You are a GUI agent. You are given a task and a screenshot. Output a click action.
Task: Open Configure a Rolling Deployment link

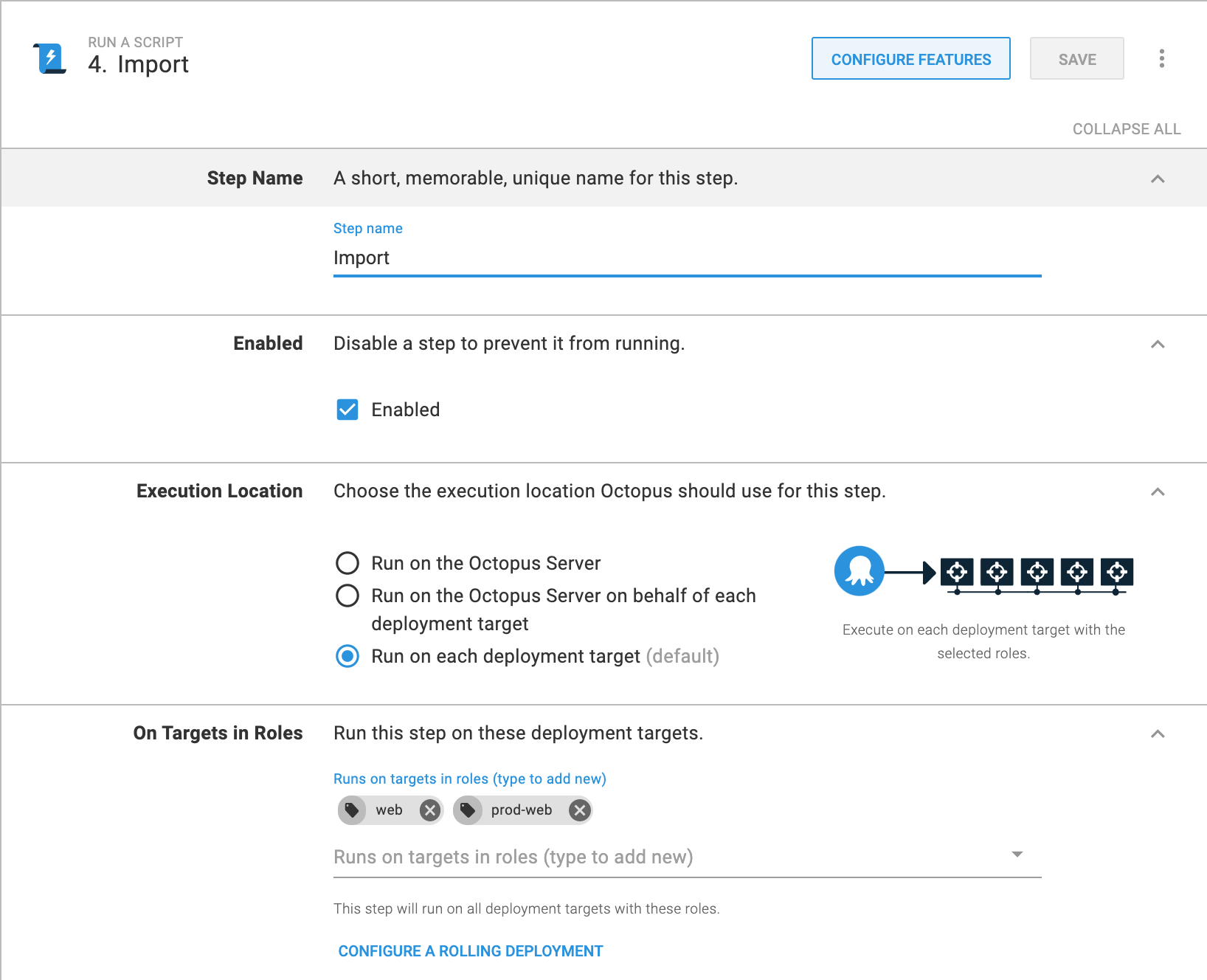click(471, 951)
